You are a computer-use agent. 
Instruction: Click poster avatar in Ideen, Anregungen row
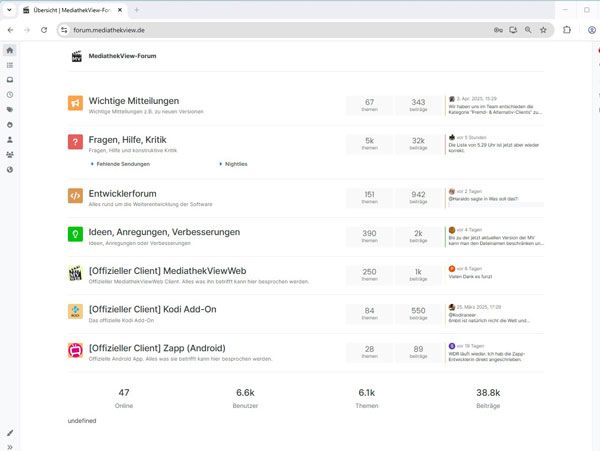pyautogui.click(x=452, y=230)
